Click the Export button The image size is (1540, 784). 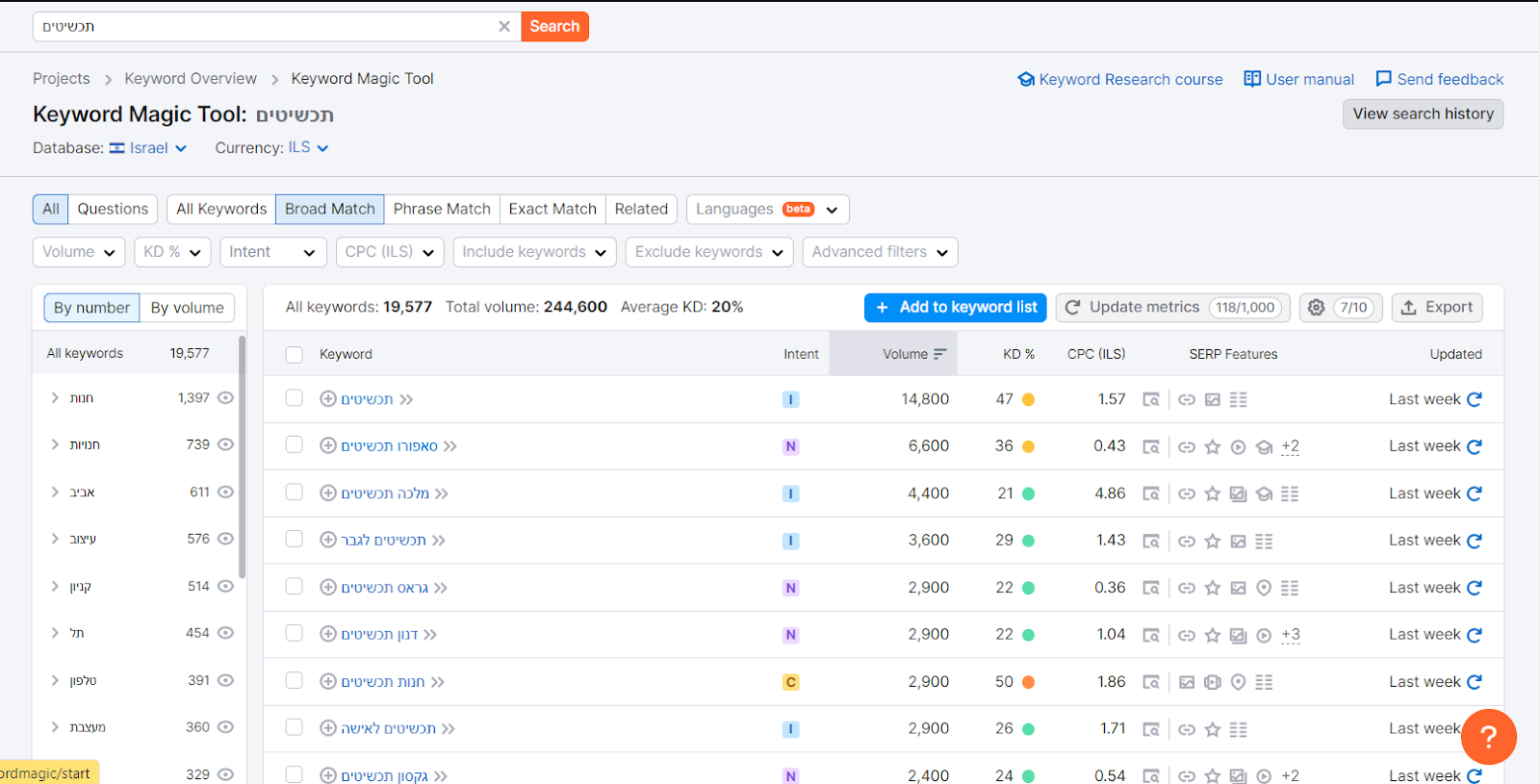[x=1437, y=308]
